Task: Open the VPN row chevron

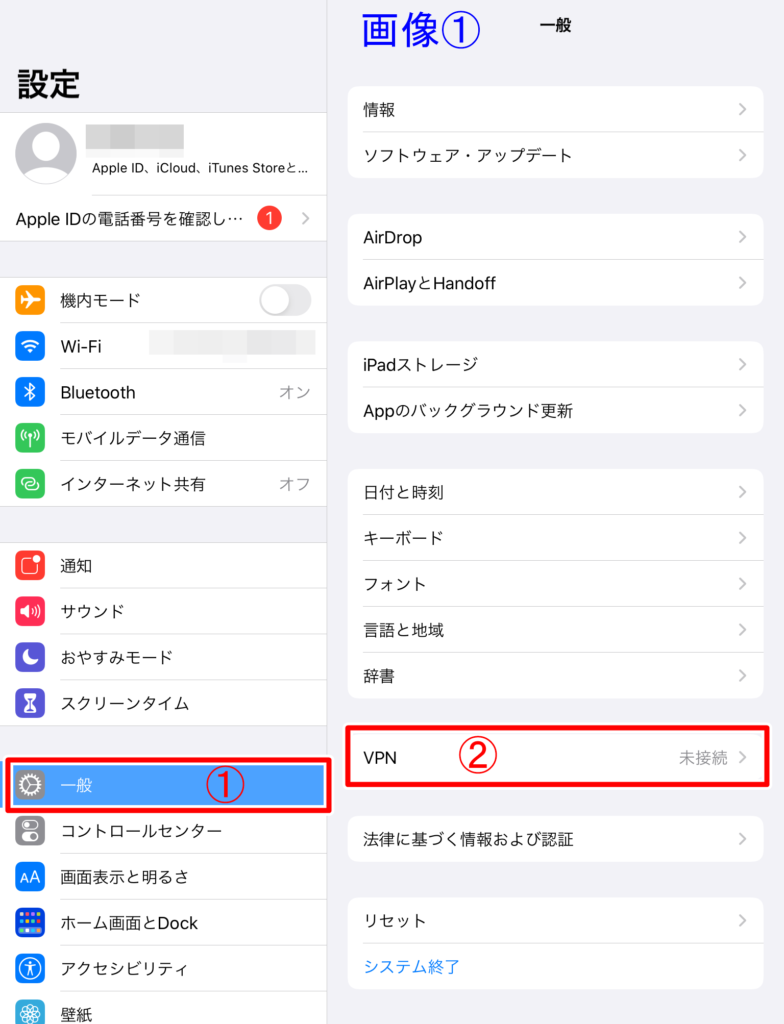Action: coord(742,757)
